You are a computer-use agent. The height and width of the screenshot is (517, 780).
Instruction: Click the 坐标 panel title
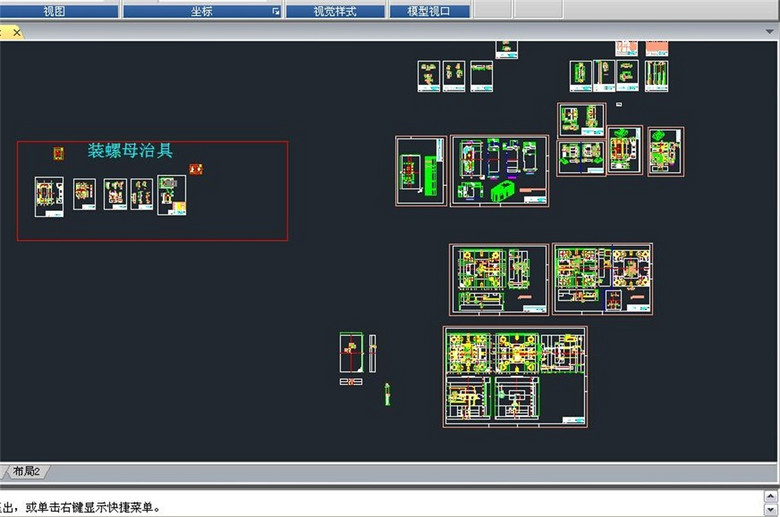pos(200,11)
